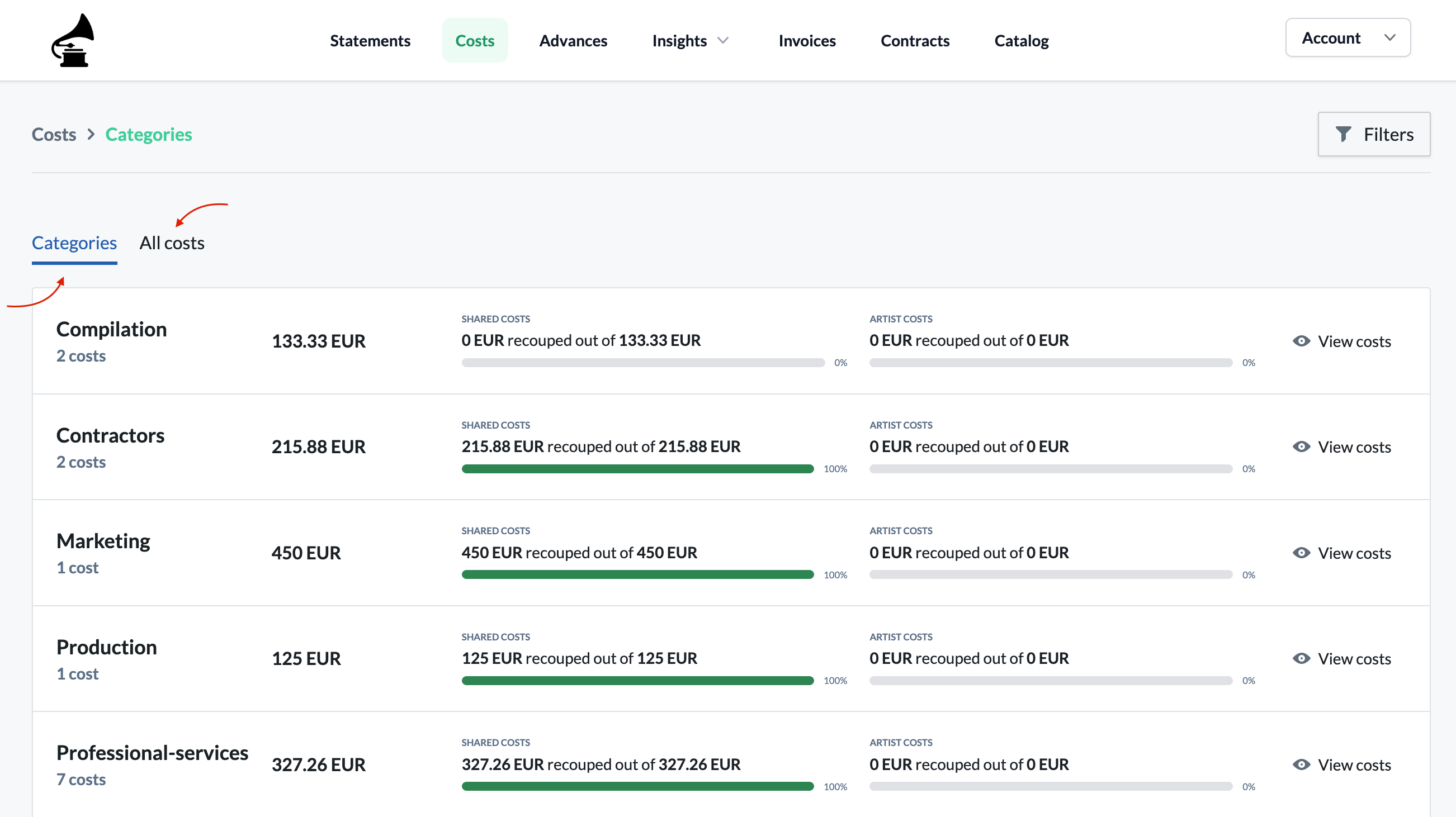Click the Marketing category name
Viewport: 1456px width, 817px height.
coord(103,541)
